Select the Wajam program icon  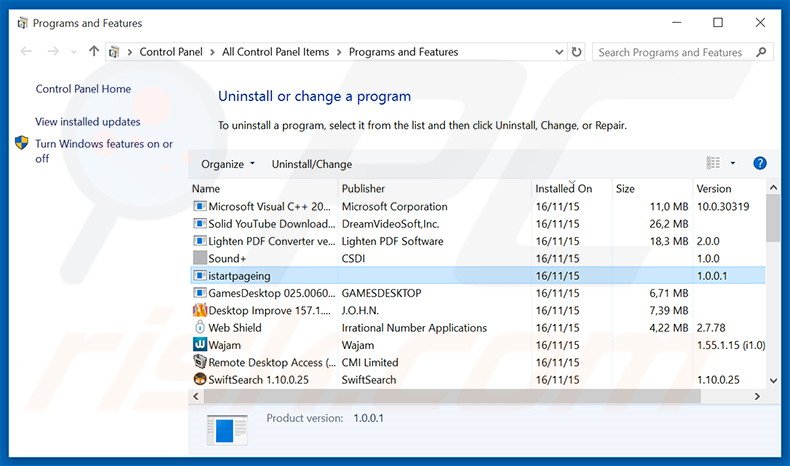[x=200, y=345]
